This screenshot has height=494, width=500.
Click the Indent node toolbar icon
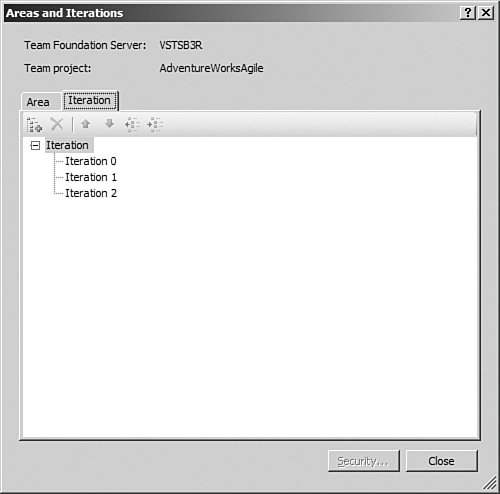click(155, 124)
